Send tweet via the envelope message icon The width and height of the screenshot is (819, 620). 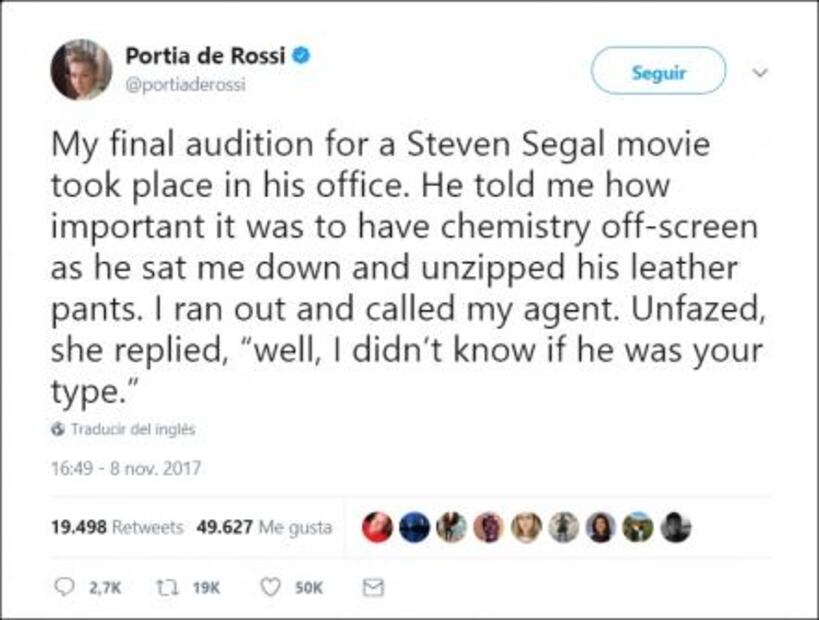point(371,589)
